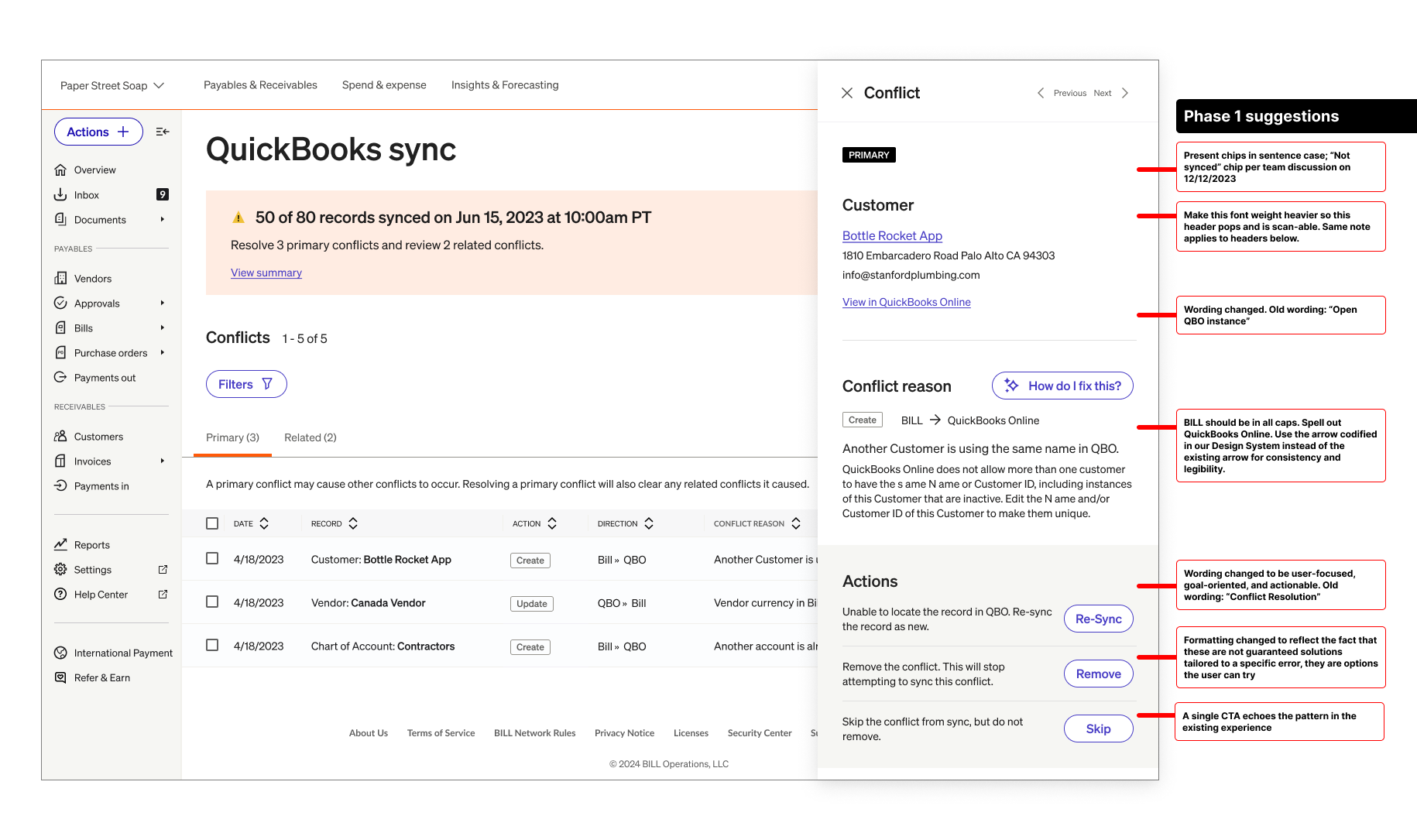The height and width of the screenshot is (840, 1417).
Task: Click the Remove button
Action: click(1098, 674)
